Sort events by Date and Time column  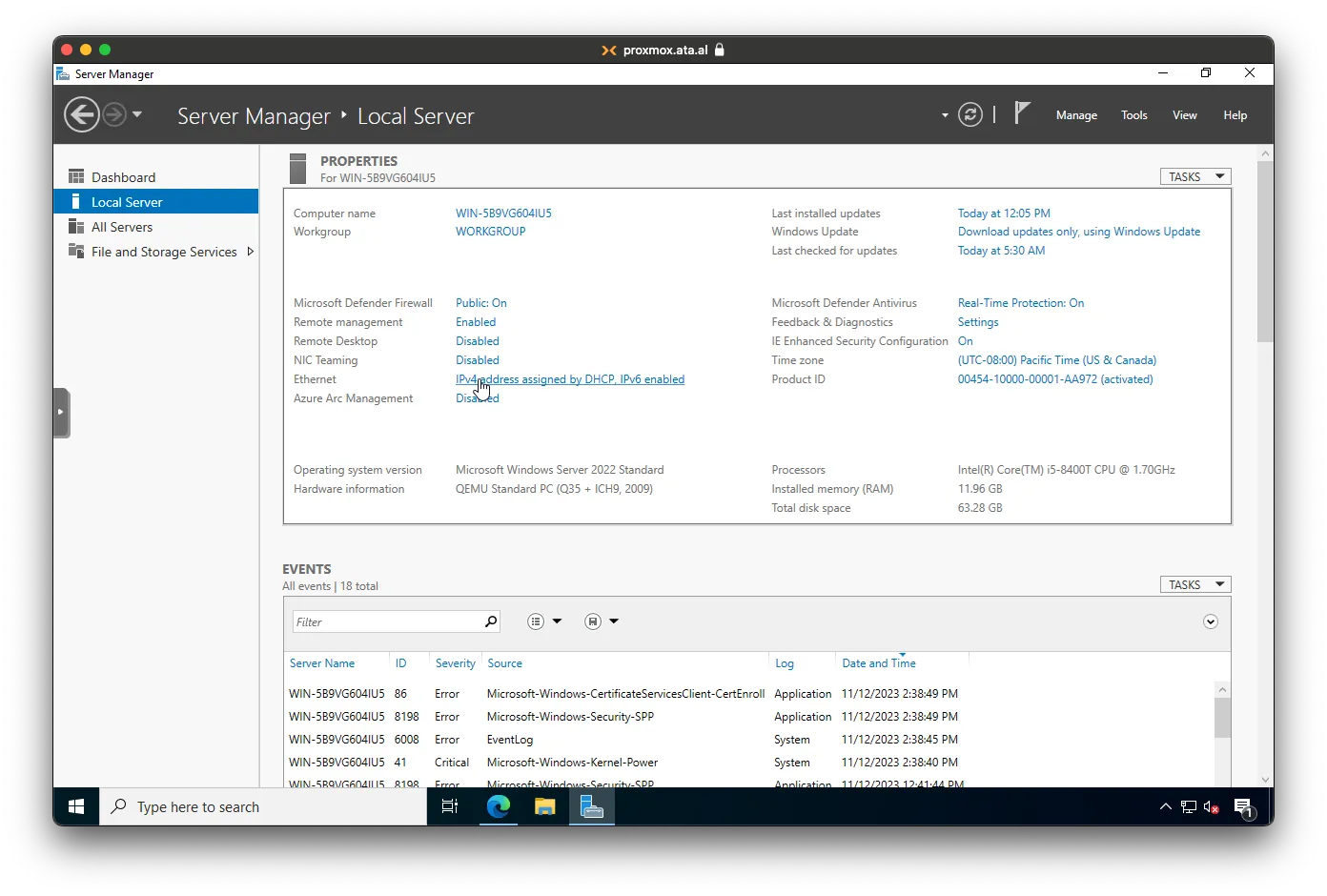[878, 663]
